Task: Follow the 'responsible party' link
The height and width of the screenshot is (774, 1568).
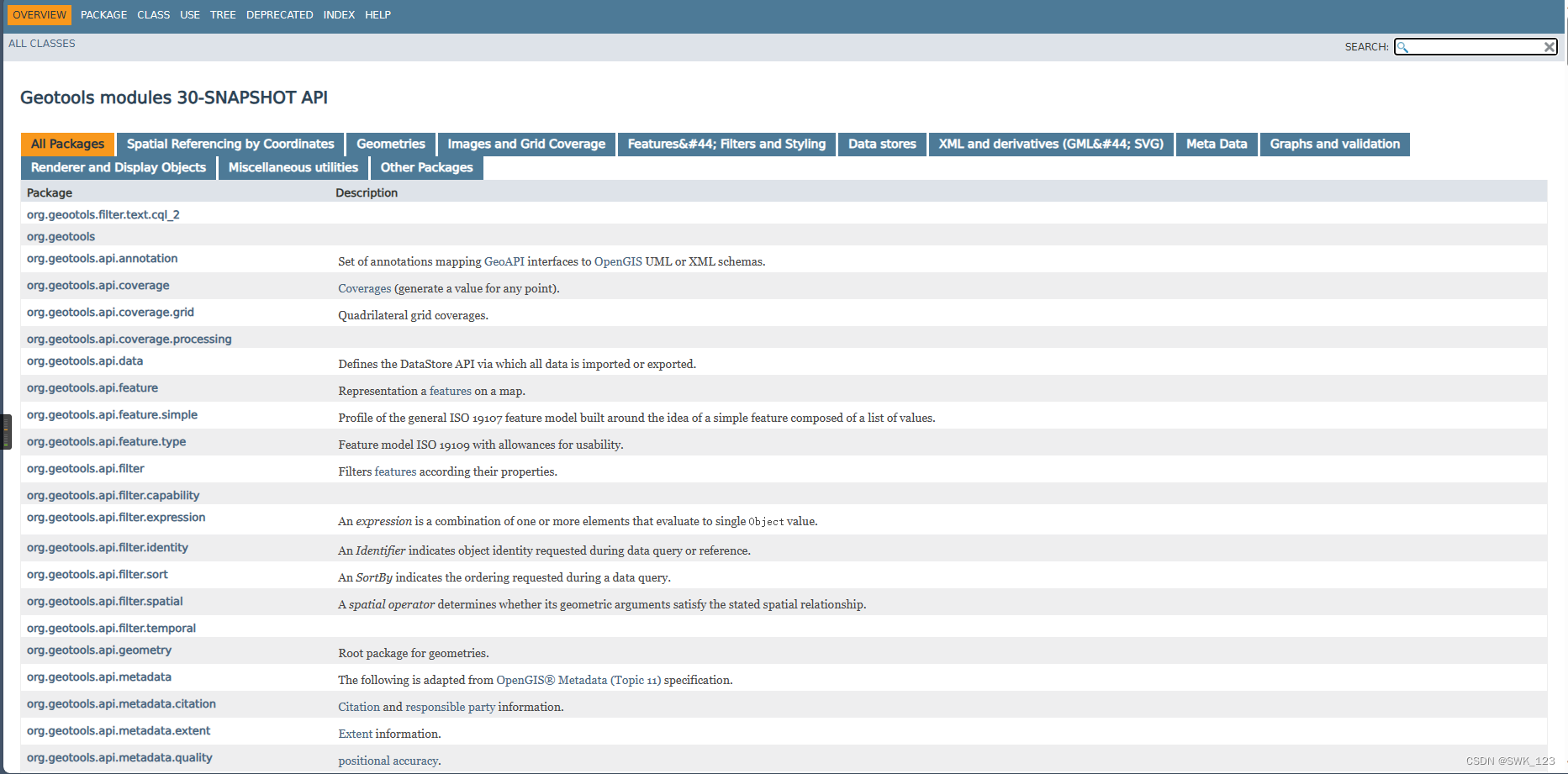Action: tap(451, 708)
